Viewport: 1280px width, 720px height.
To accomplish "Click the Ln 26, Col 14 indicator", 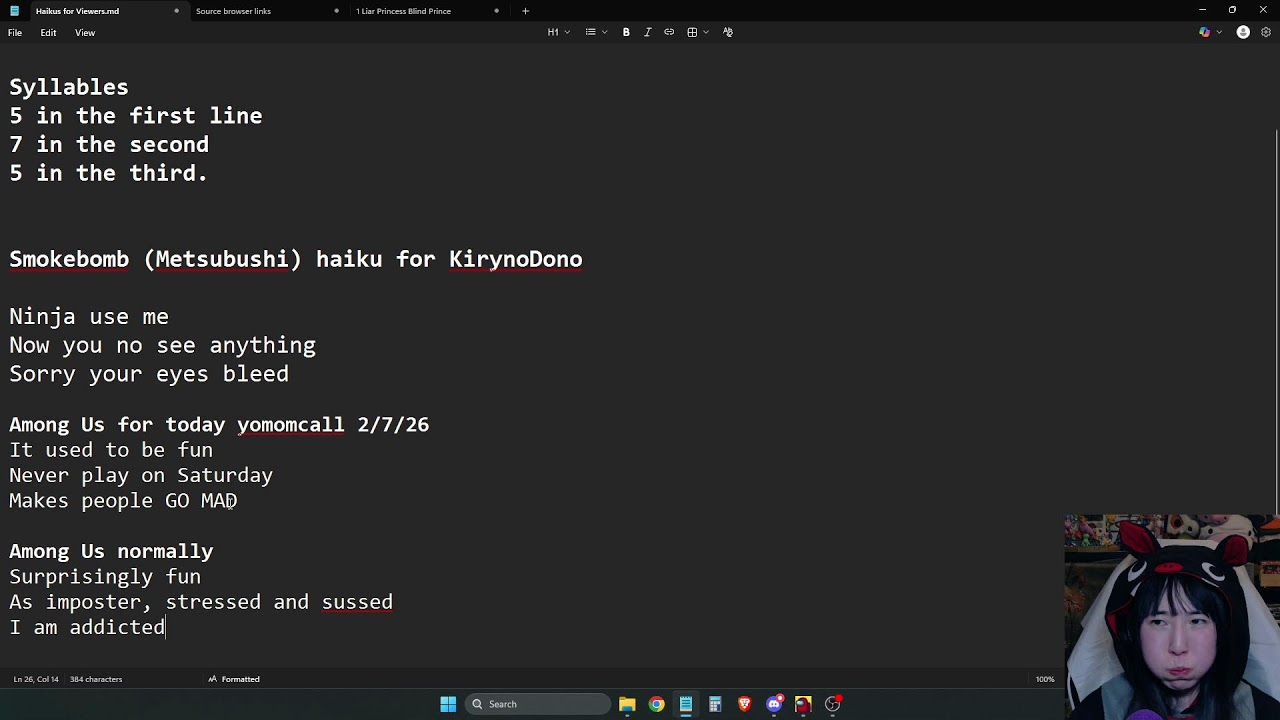I will tap(36, 679).
